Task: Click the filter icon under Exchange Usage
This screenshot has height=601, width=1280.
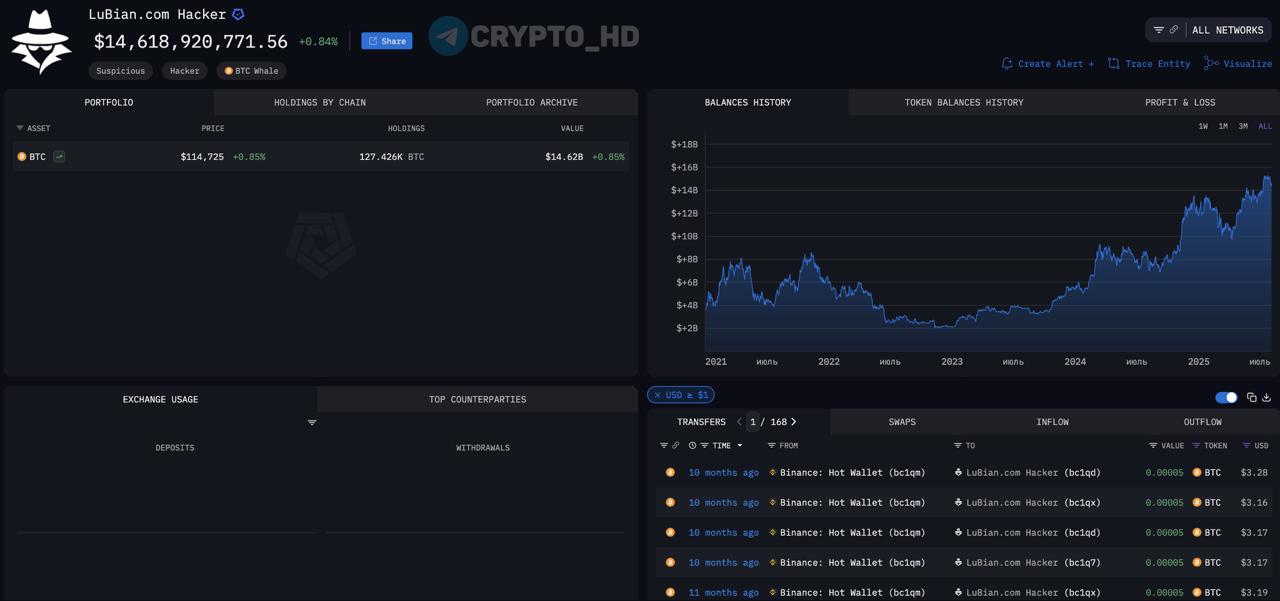Action: 312,423
